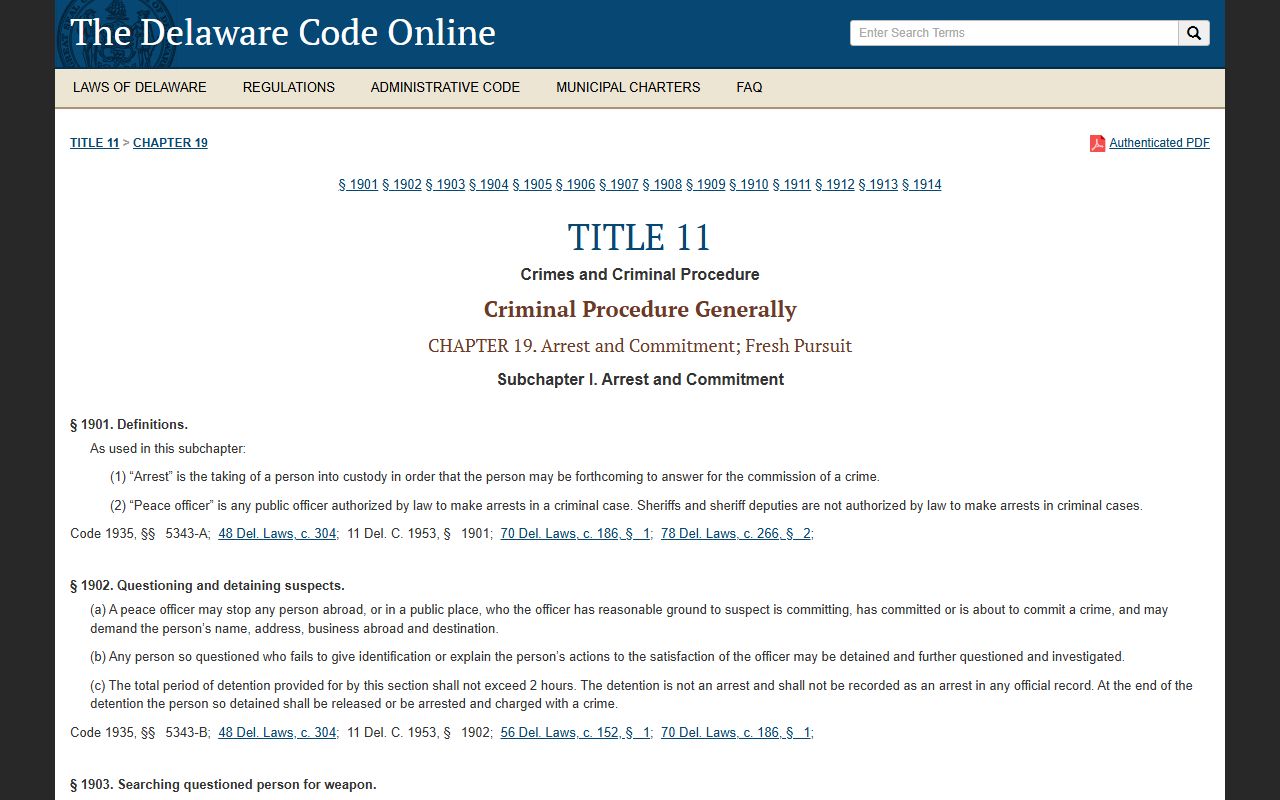This screenshot has height=800, width=1280.
Task: Jump to § 1914 anchor link
Action: click(922, 184)
